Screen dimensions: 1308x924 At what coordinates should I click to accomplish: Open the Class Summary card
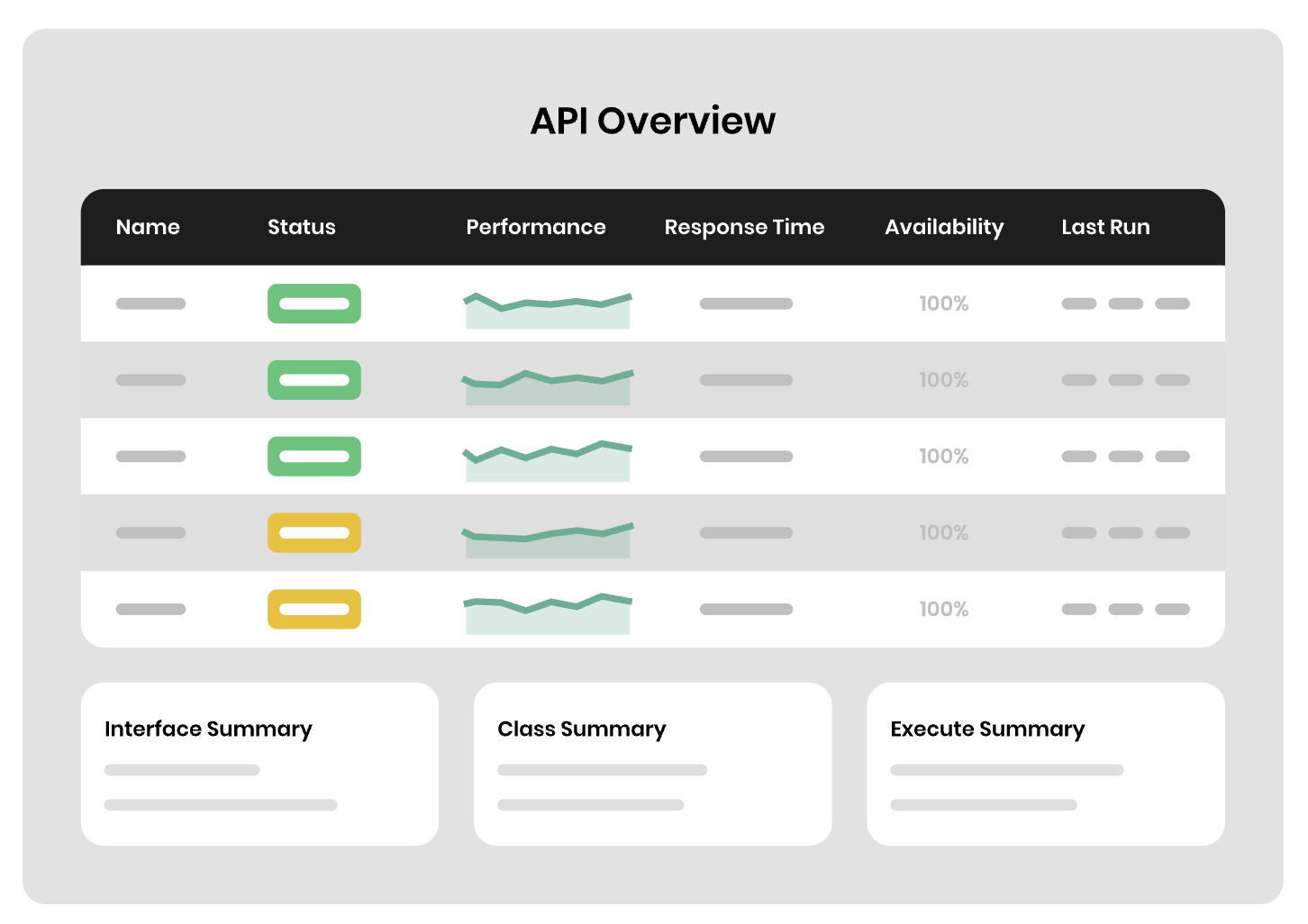[652, 764]
